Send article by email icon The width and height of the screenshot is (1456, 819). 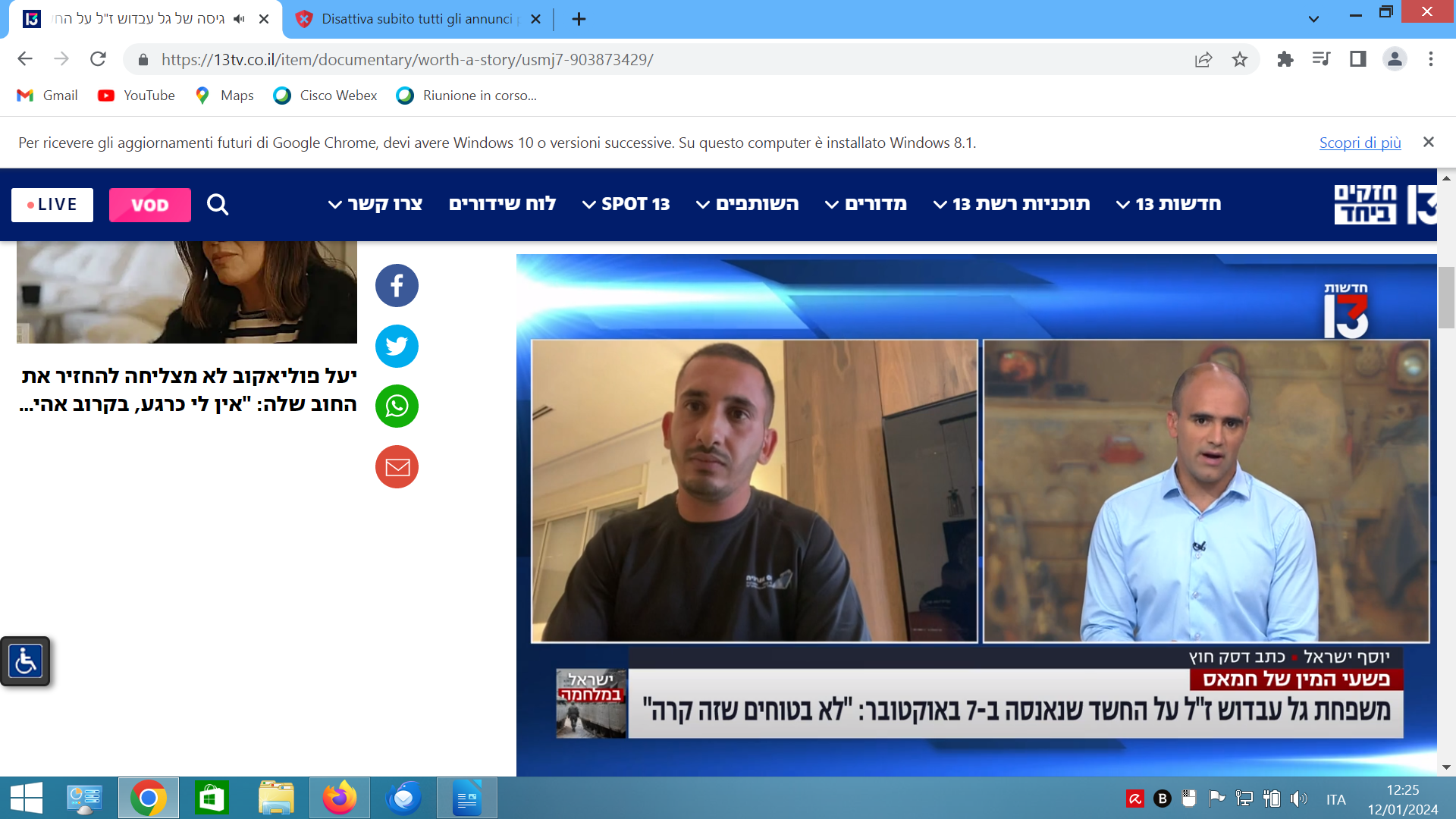click(397, 467)
